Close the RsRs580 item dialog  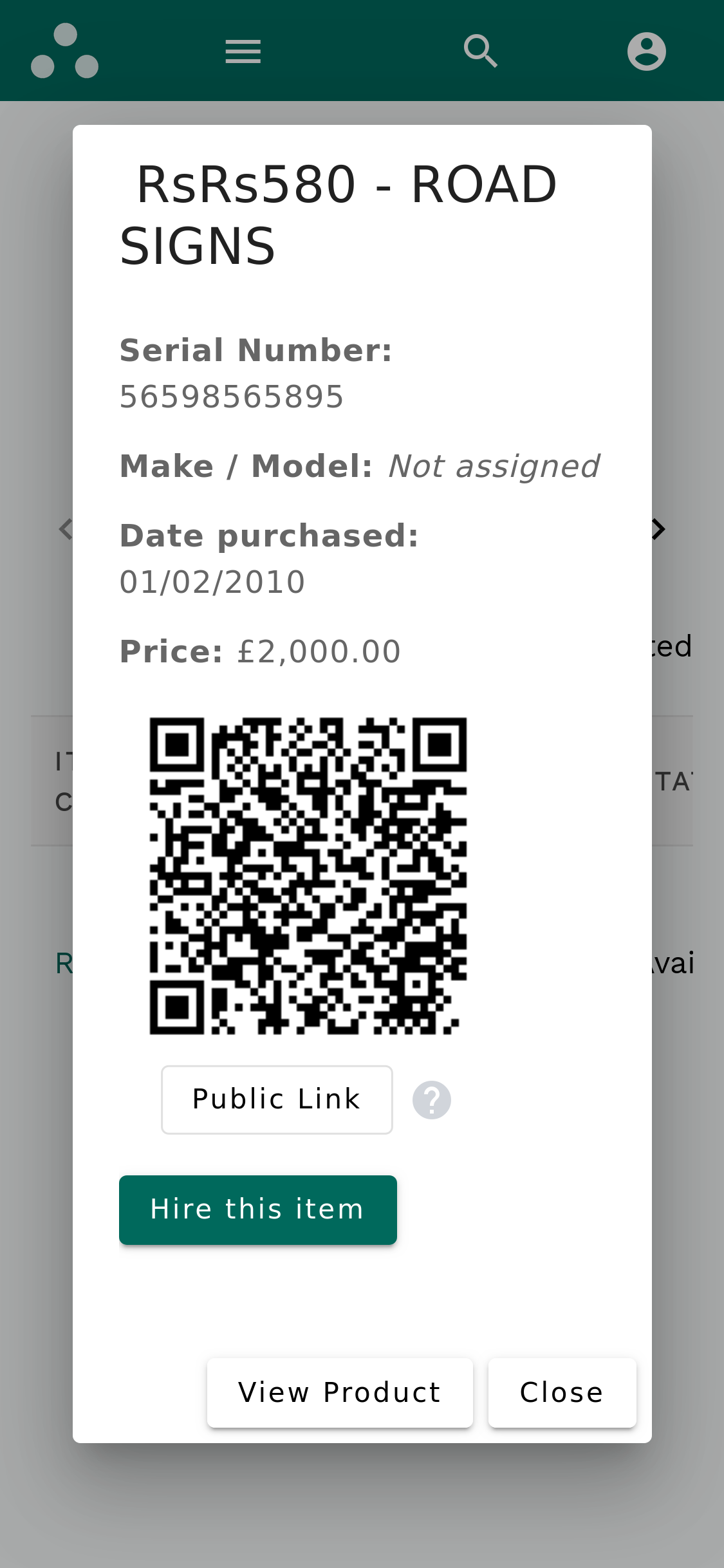pyautogui.click(x=562, y=1392)
